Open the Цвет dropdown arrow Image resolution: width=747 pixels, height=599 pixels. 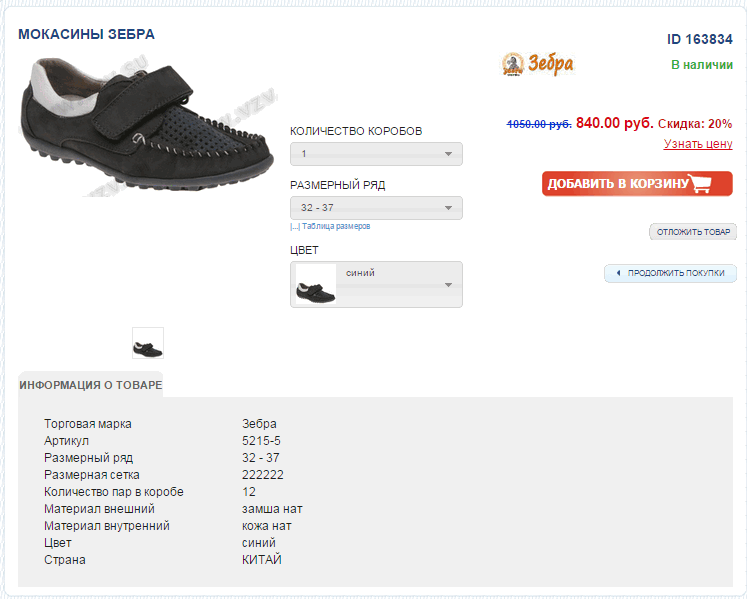click(448, 285)
